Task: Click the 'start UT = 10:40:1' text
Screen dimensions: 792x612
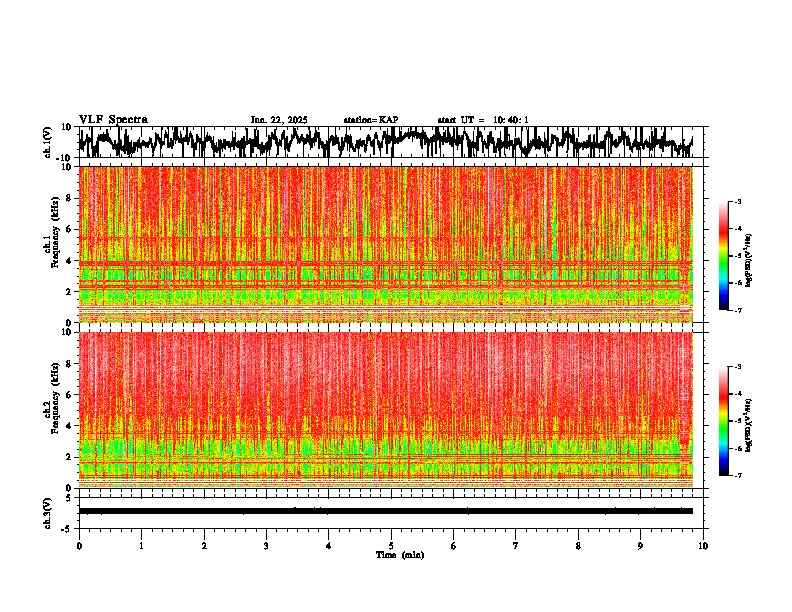Action: click(483, 120)
